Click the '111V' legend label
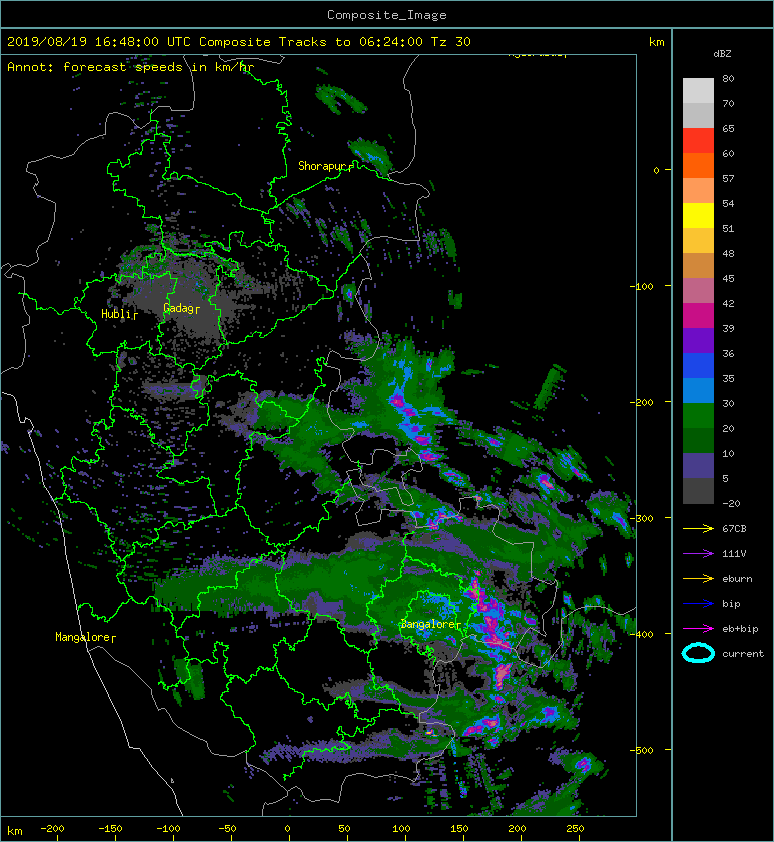774x842 pixels. [734, 554]
